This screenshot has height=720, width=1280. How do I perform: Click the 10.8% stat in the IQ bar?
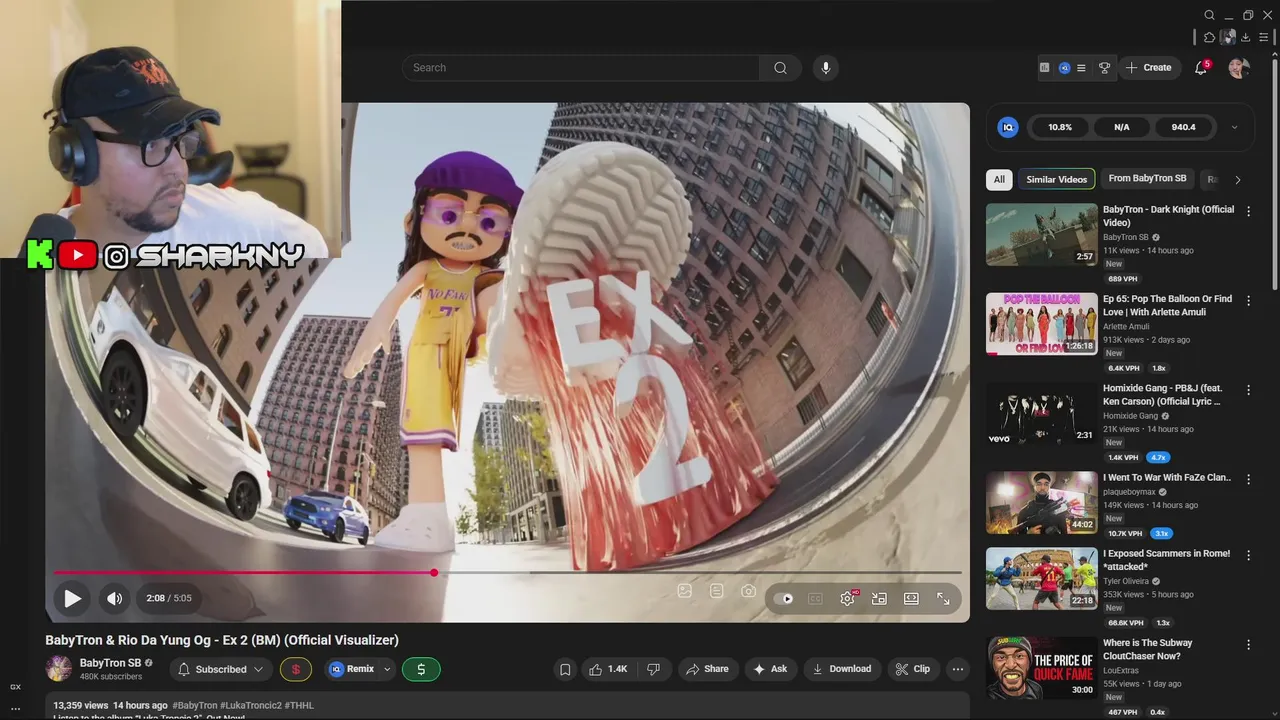pyautogui.click(x=1060, y=127)
